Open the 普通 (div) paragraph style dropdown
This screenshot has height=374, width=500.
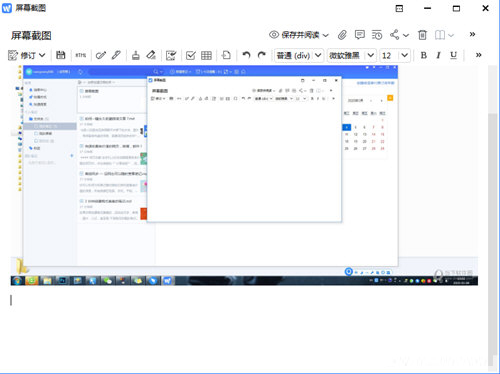point(298,55)
